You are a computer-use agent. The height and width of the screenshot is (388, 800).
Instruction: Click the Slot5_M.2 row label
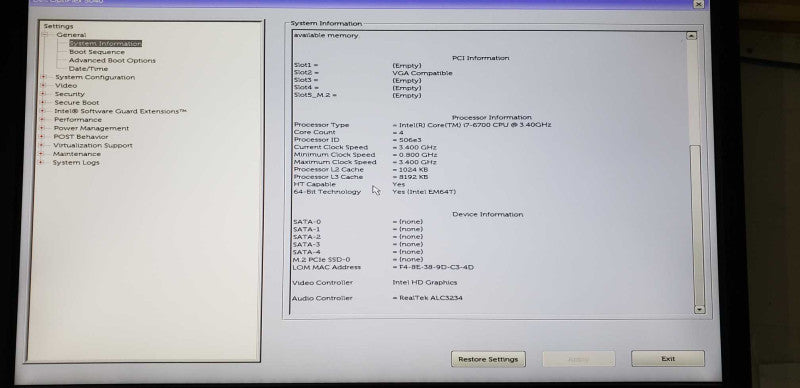pos(315,95)
